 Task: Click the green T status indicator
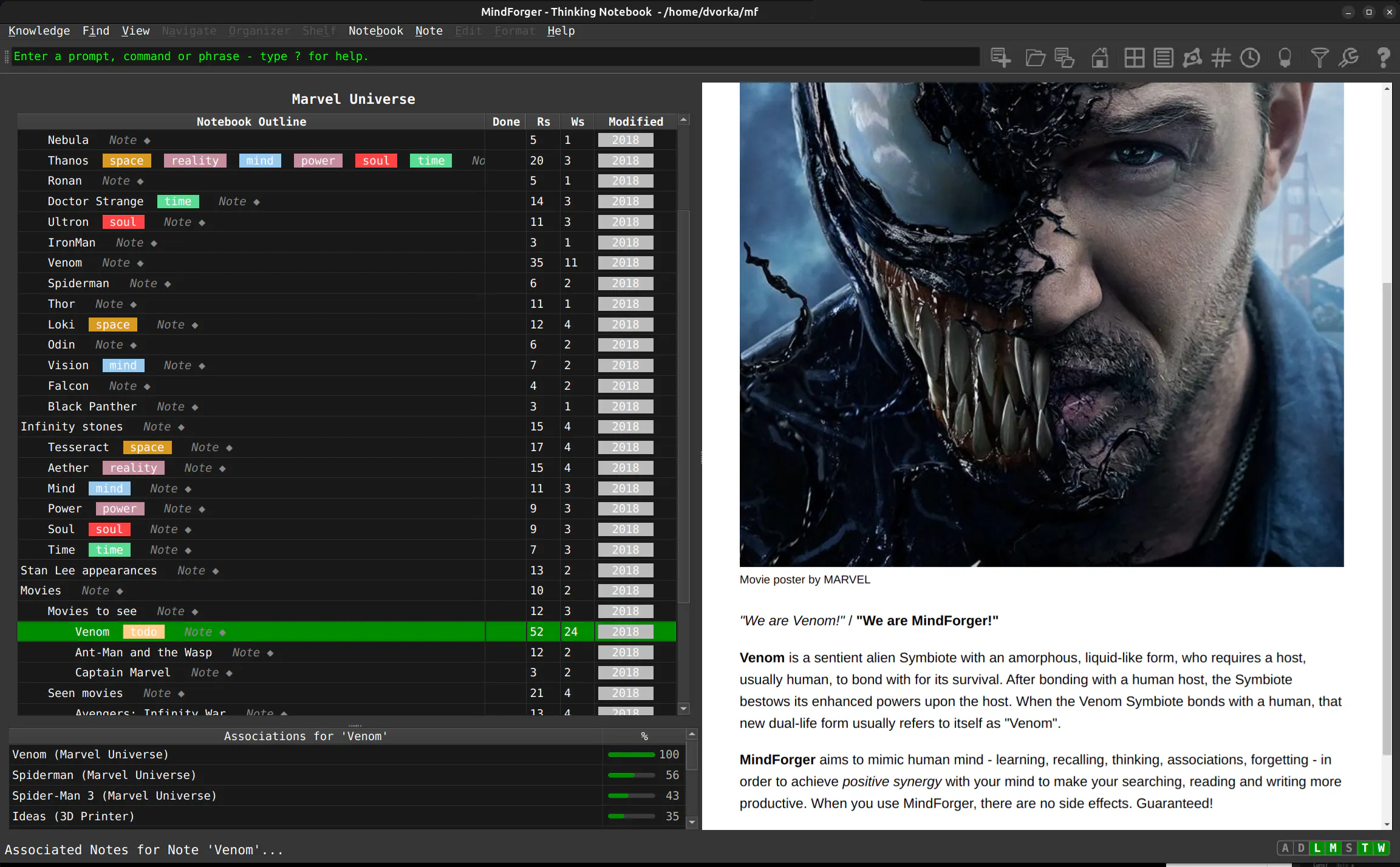tap(1365, 848)
